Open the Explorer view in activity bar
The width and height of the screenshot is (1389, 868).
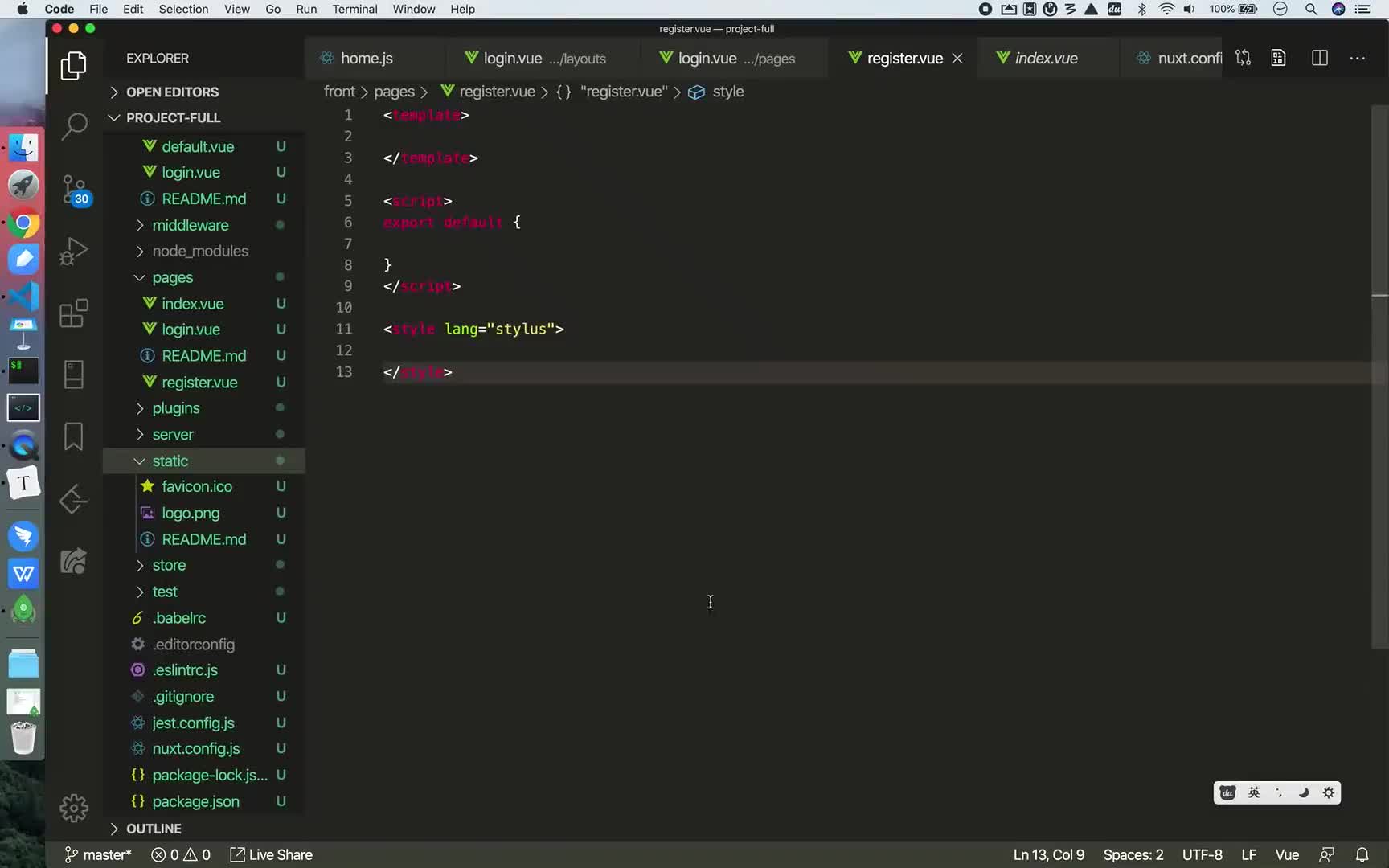(x=73, y=65)
